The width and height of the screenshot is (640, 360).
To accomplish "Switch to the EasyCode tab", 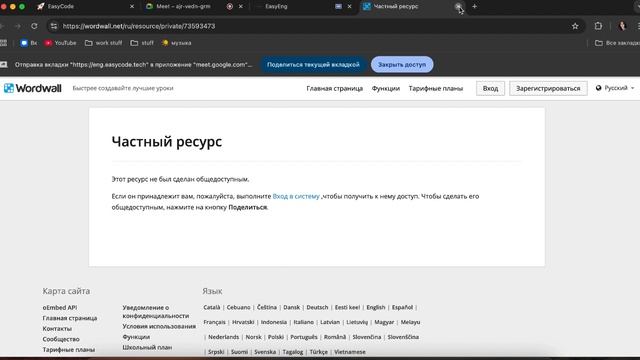I will click(85, 7).
